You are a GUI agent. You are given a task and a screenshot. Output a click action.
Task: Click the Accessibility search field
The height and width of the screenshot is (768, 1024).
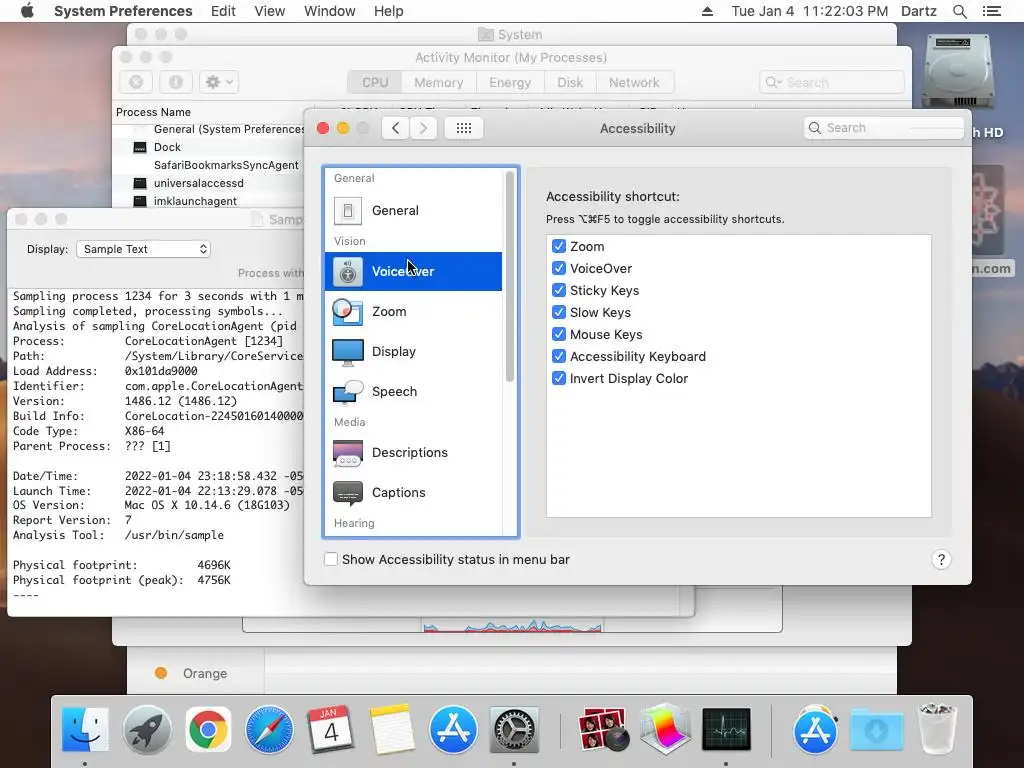pyautogui.click(x=884, y=128)
